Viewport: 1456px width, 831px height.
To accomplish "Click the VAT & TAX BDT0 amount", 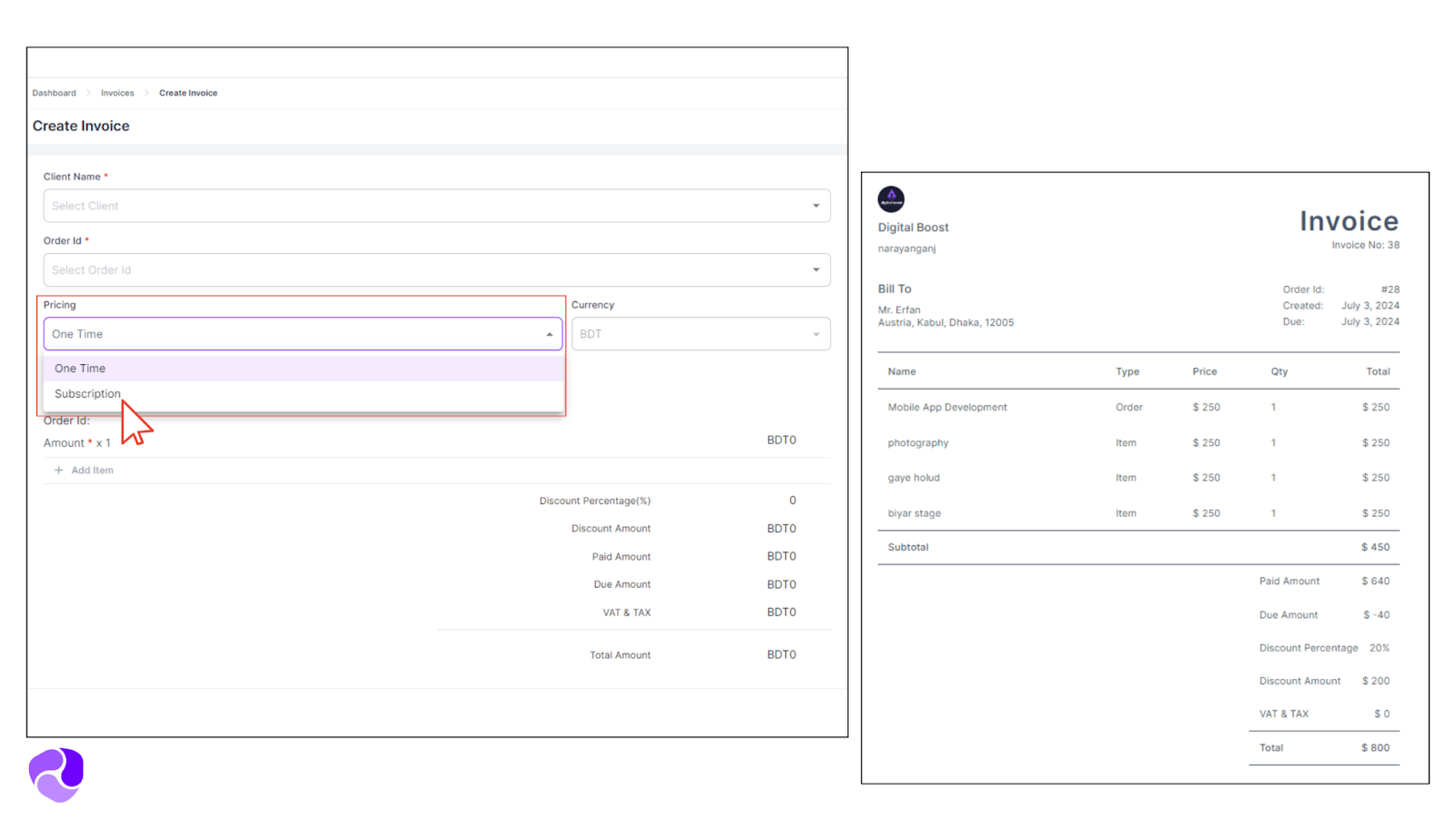I will pos(782,612).
